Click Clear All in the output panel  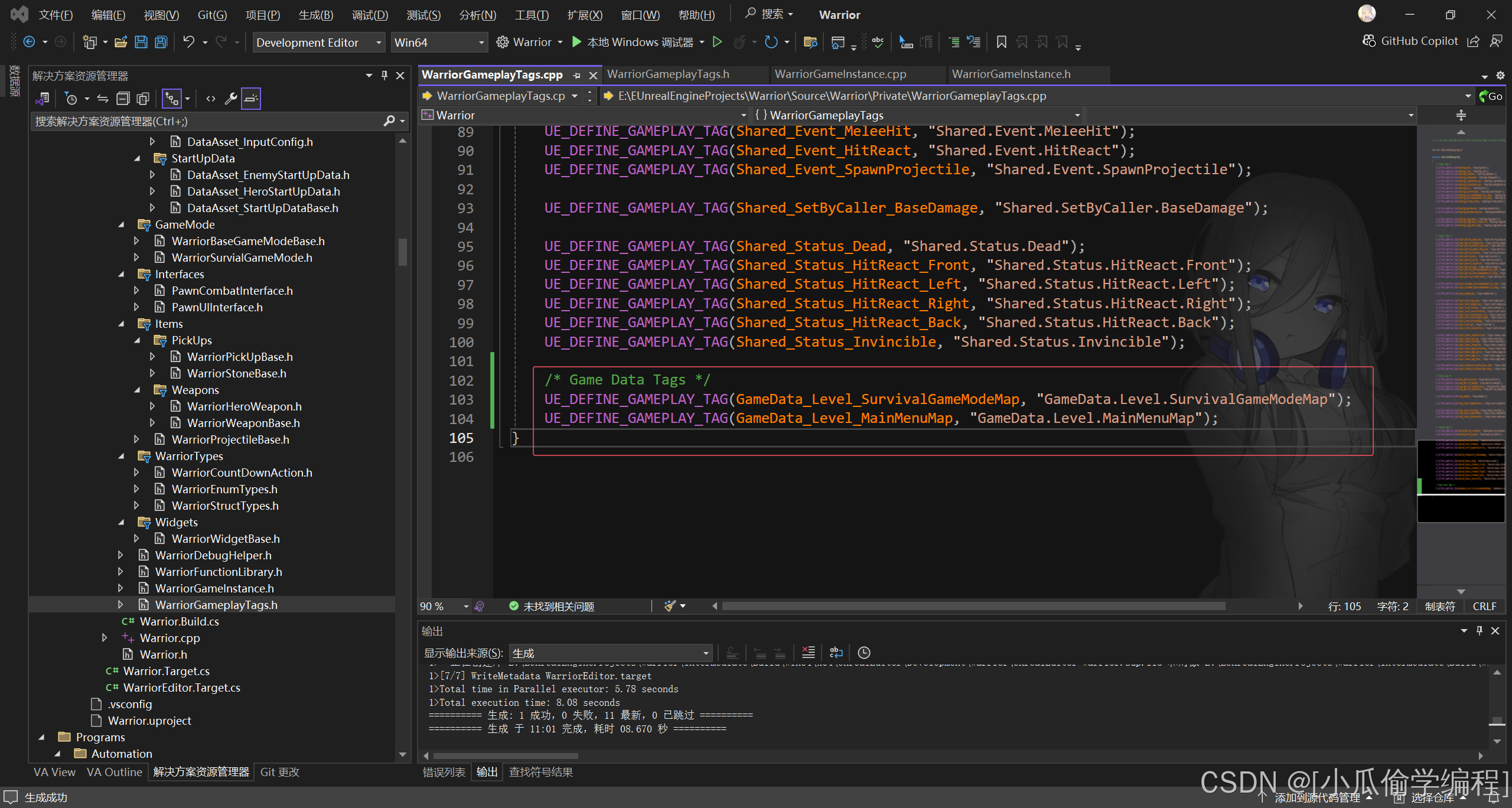(808, 653)
